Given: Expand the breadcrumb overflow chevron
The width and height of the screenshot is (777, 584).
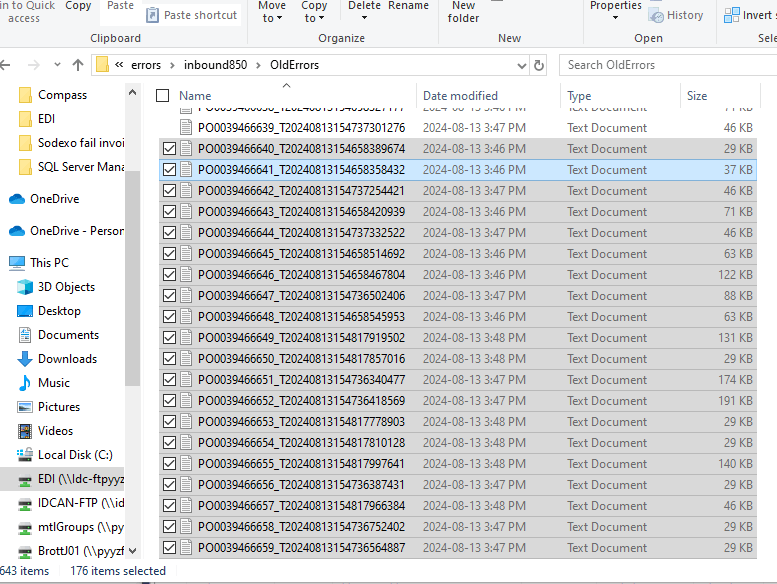Looking at the screenshot, I should click(x=119, y=65).
